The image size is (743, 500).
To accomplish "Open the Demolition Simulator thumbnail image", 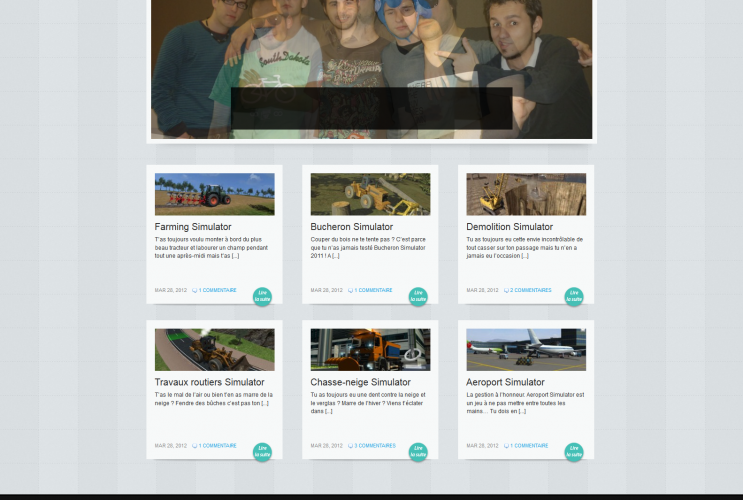I will tap(526, 194).
